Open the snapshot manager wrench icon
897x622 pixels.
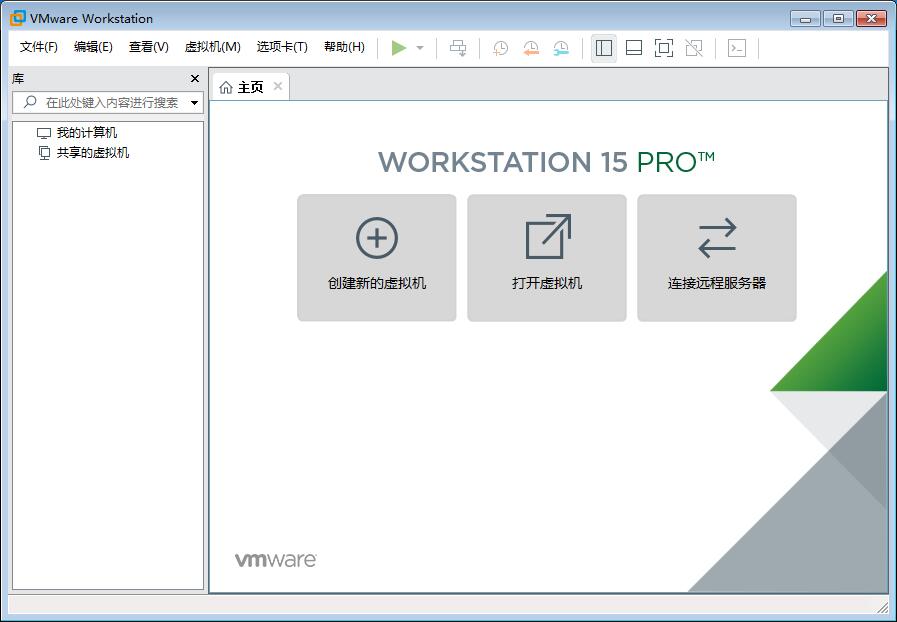pyautogui.click(x=561, y=48)
